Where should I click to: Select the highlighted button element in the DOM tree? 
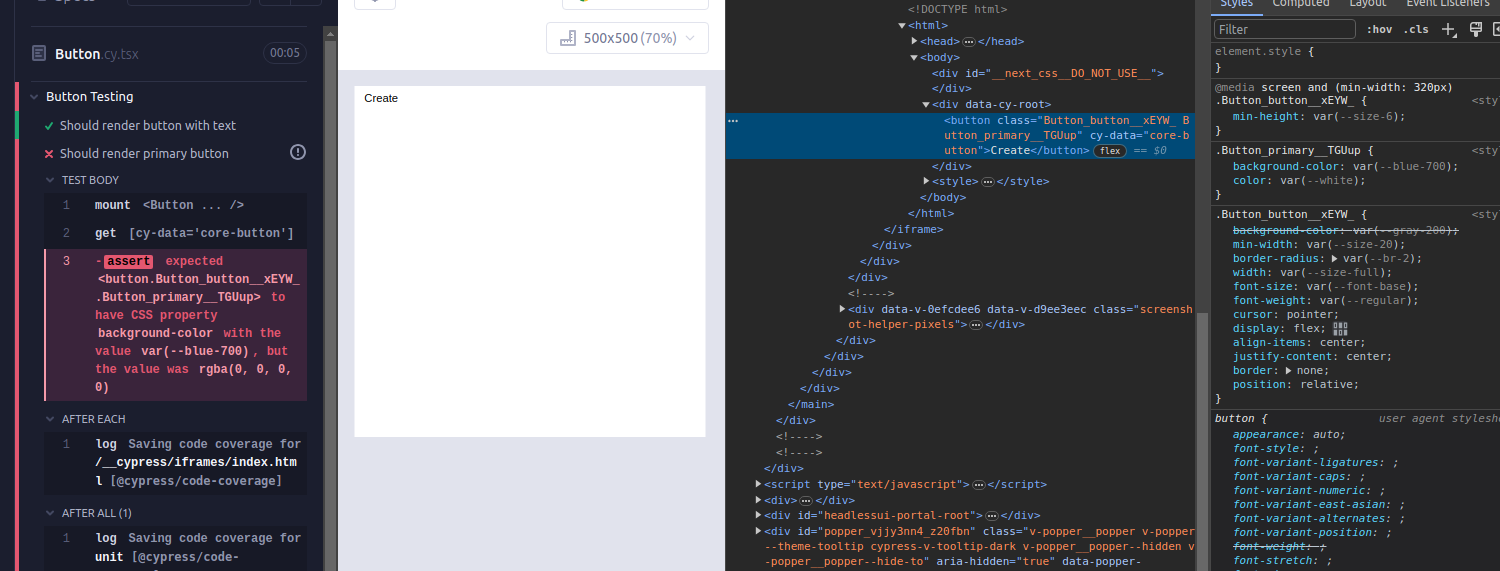coord(960,135)
